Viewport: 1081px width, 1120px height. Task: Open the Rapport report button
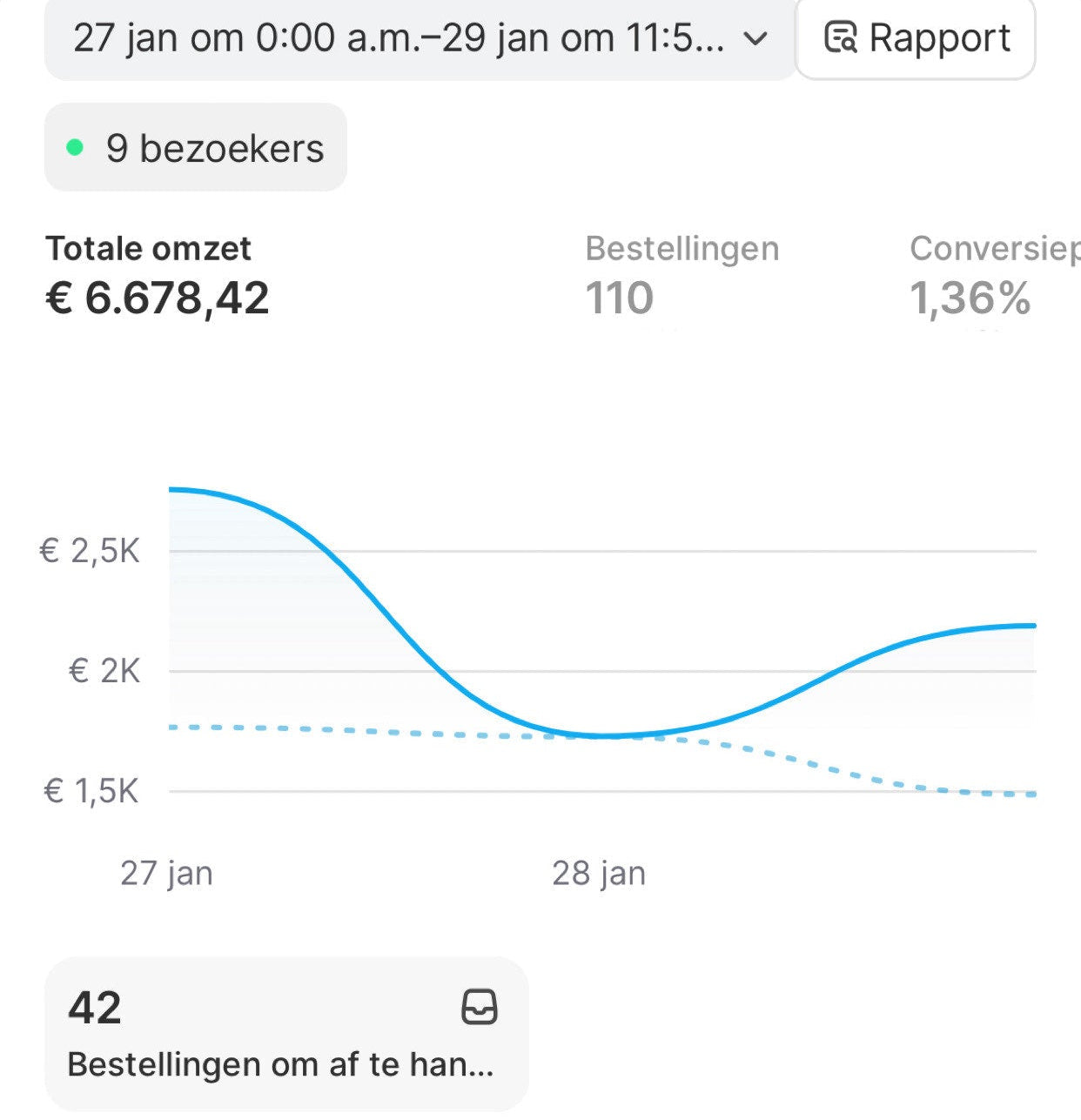(x=916, y=38)
